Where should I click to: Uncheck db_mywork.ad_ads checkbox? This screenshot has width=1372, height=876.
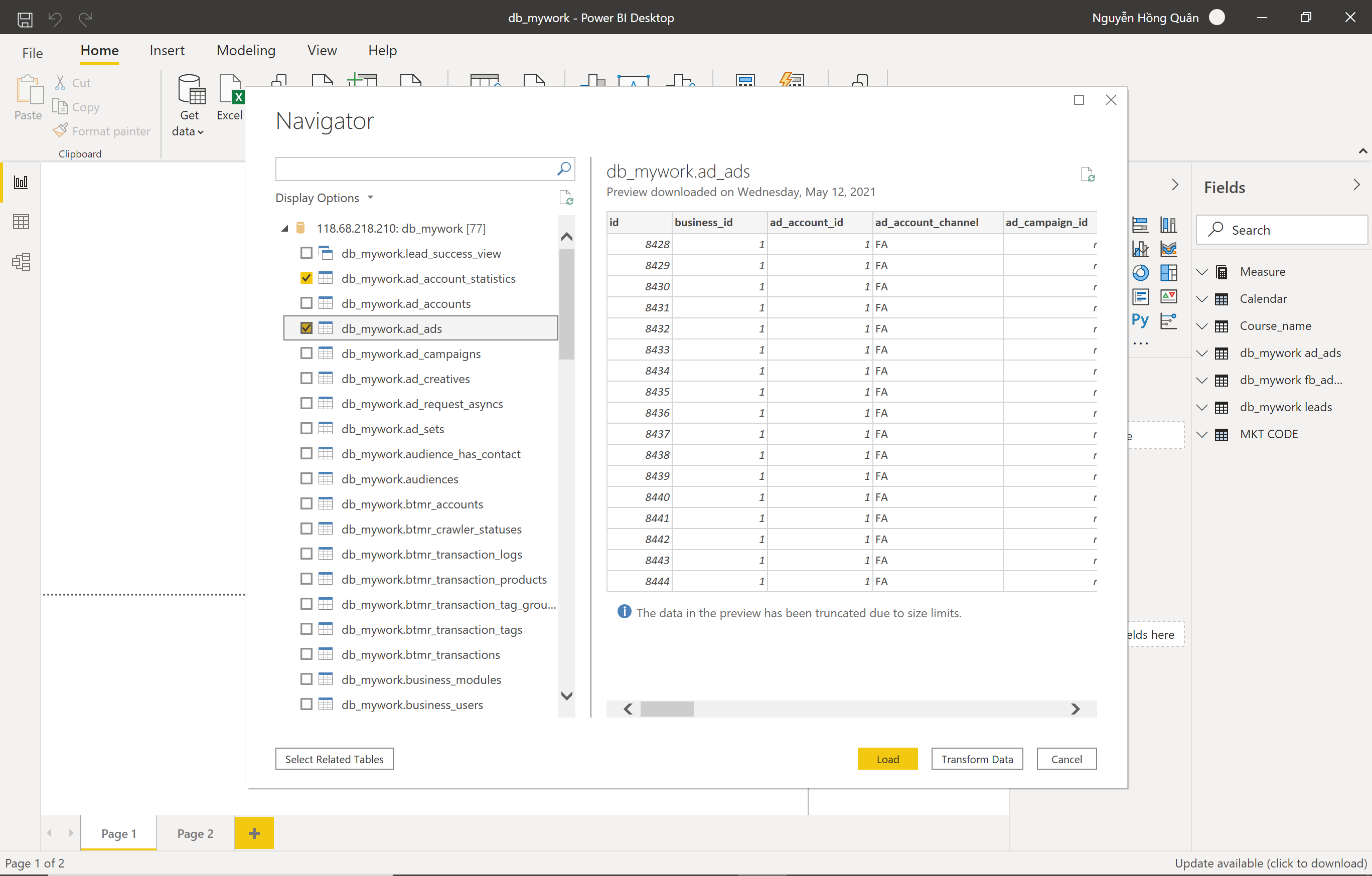pyautogui.click(x=306, y=328)
